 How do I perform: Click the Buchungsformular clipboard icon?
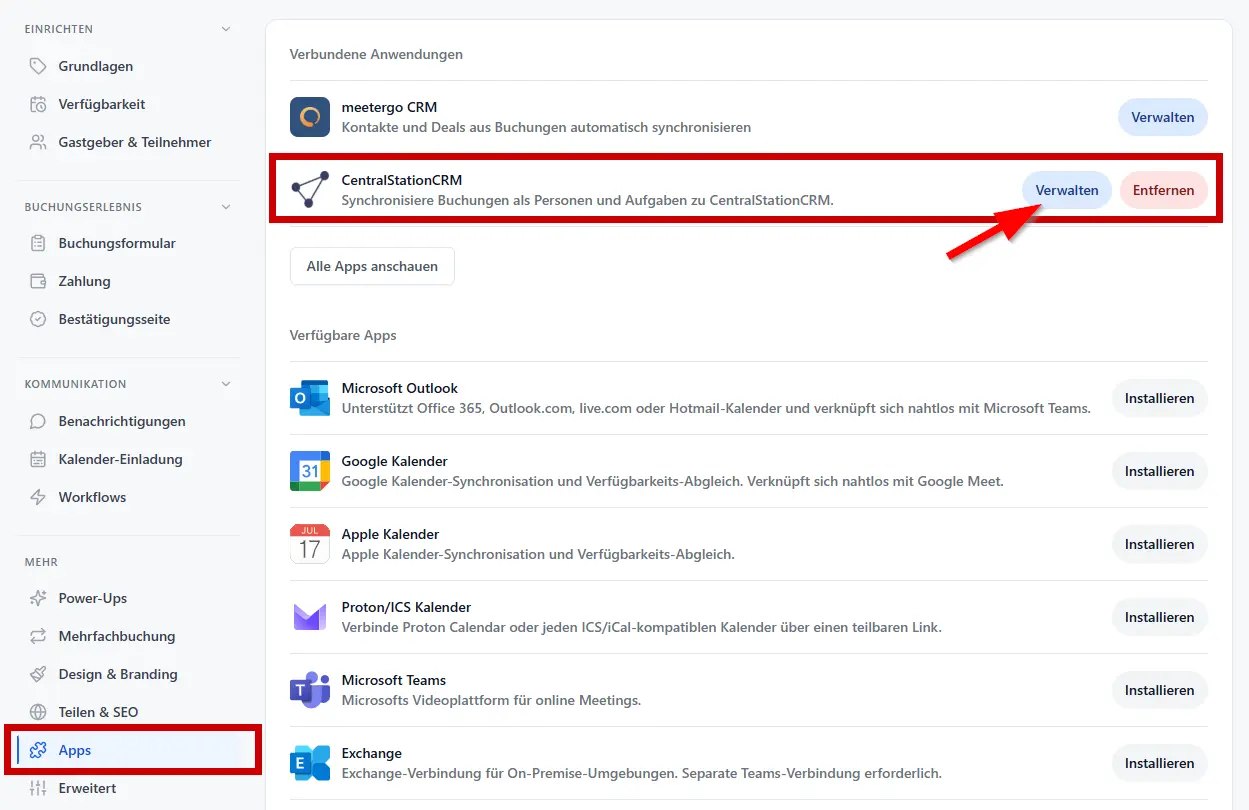click(x=38, y=243)
